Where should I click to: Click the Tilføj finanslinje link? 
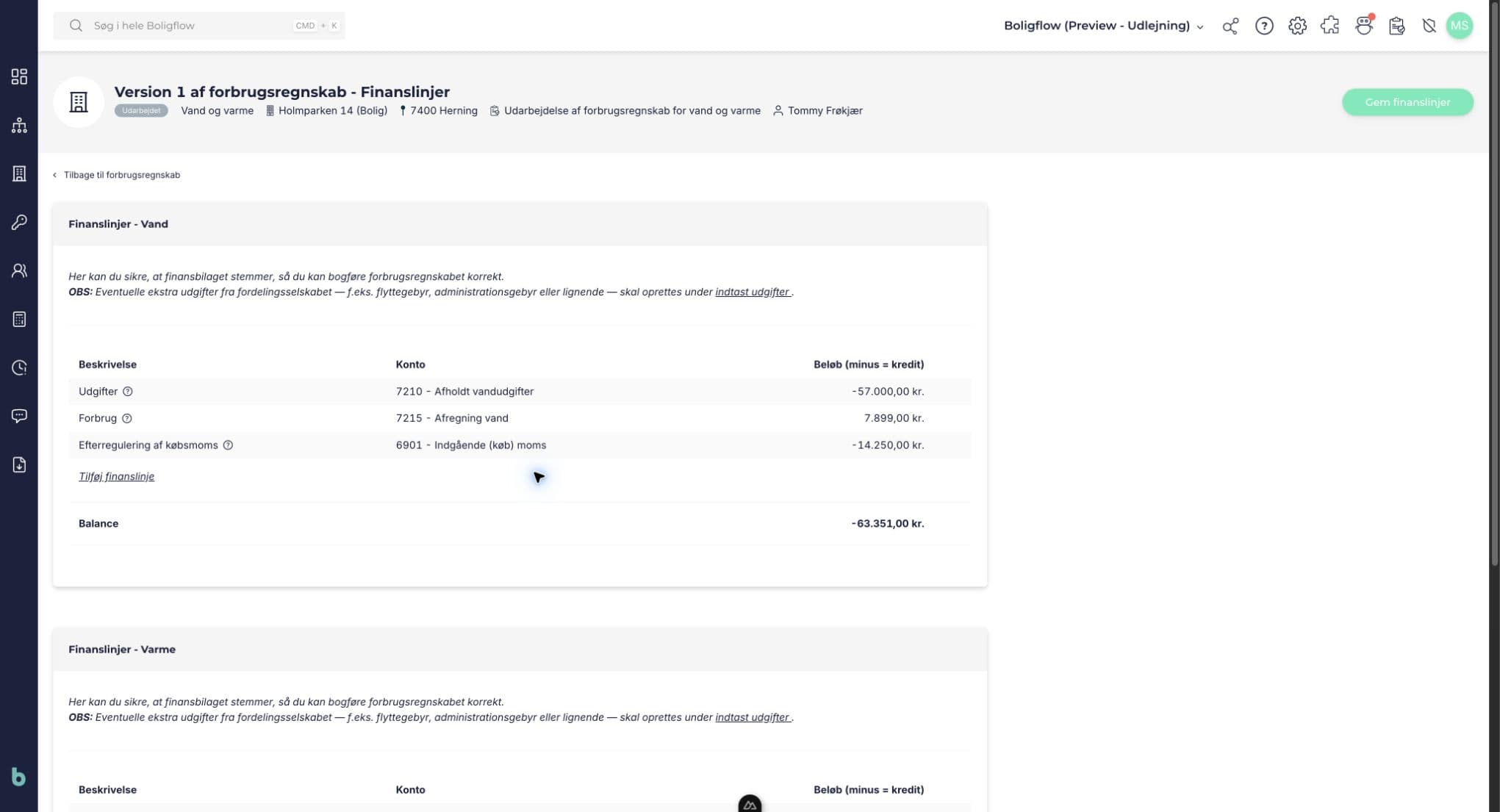click(x=116, y=476)
